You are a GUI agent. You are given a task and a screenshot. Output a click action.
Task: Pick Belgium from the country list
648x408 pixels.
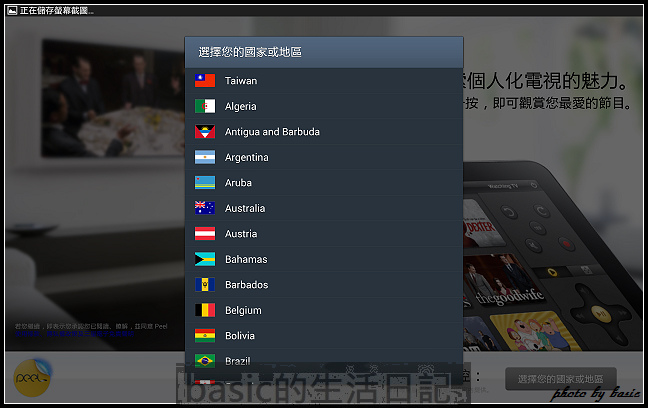[x=324, y=310]
